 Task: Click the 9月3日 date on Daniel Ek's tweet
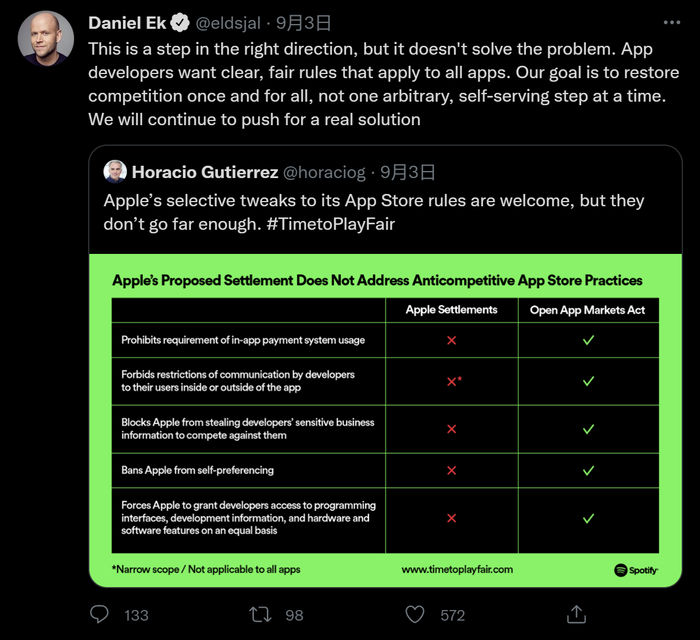click(x=304, y=23)
